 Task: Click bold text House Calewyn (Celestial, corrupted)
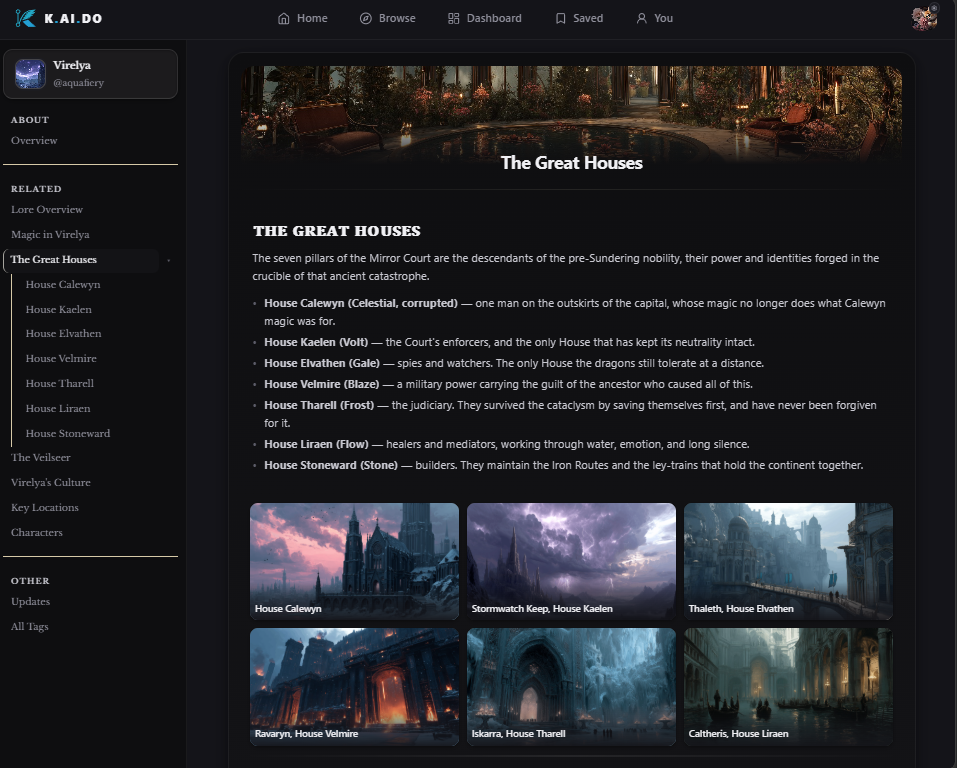pos(361,303)
